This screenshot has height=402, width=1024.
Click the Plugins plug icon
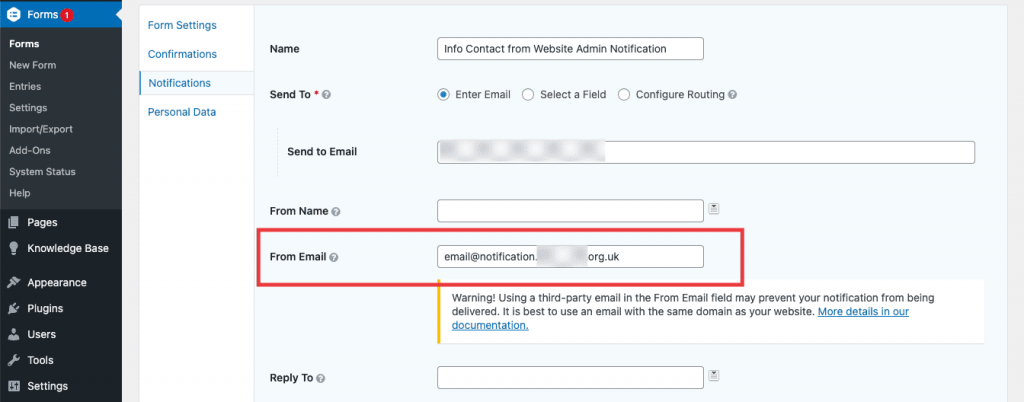click(x=13, y=309)
